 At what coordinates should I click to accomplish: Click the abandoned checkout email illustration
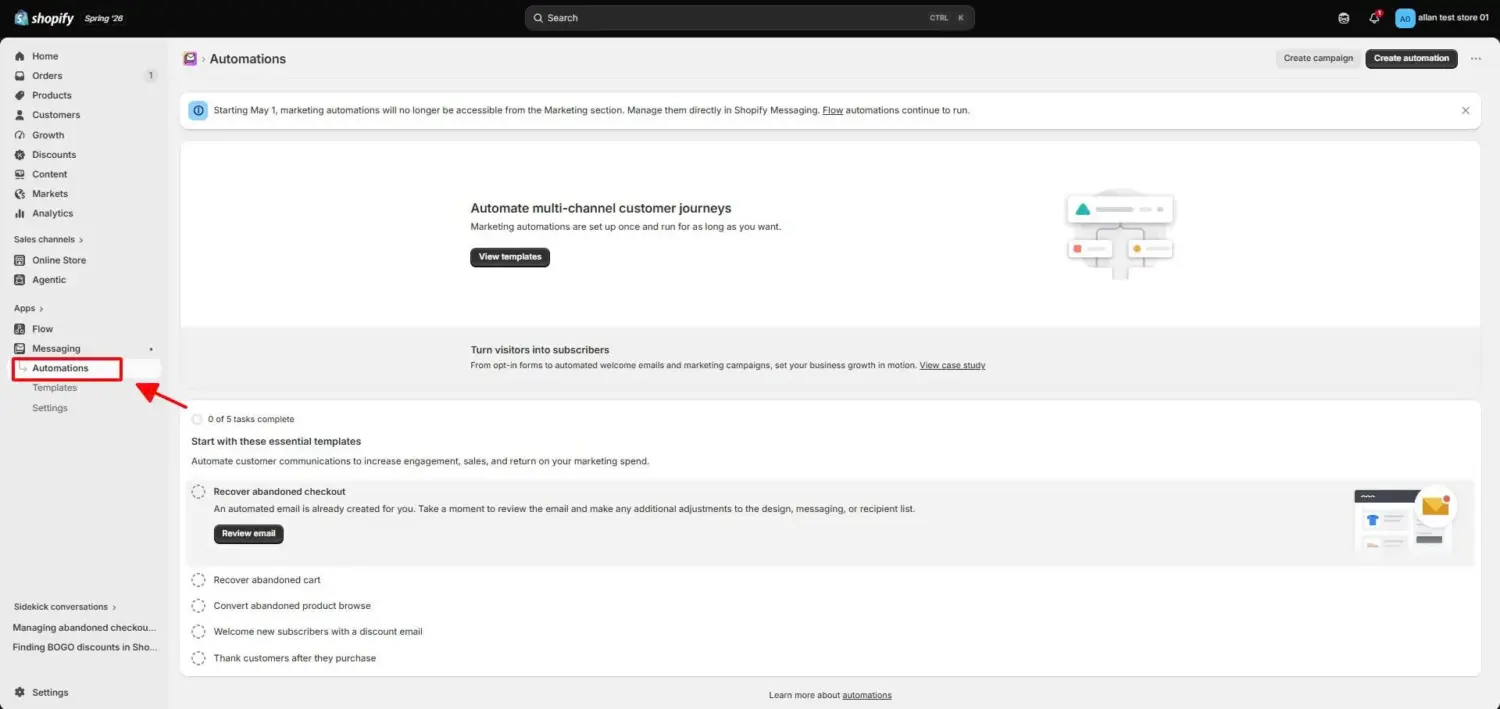point(1404,521)
